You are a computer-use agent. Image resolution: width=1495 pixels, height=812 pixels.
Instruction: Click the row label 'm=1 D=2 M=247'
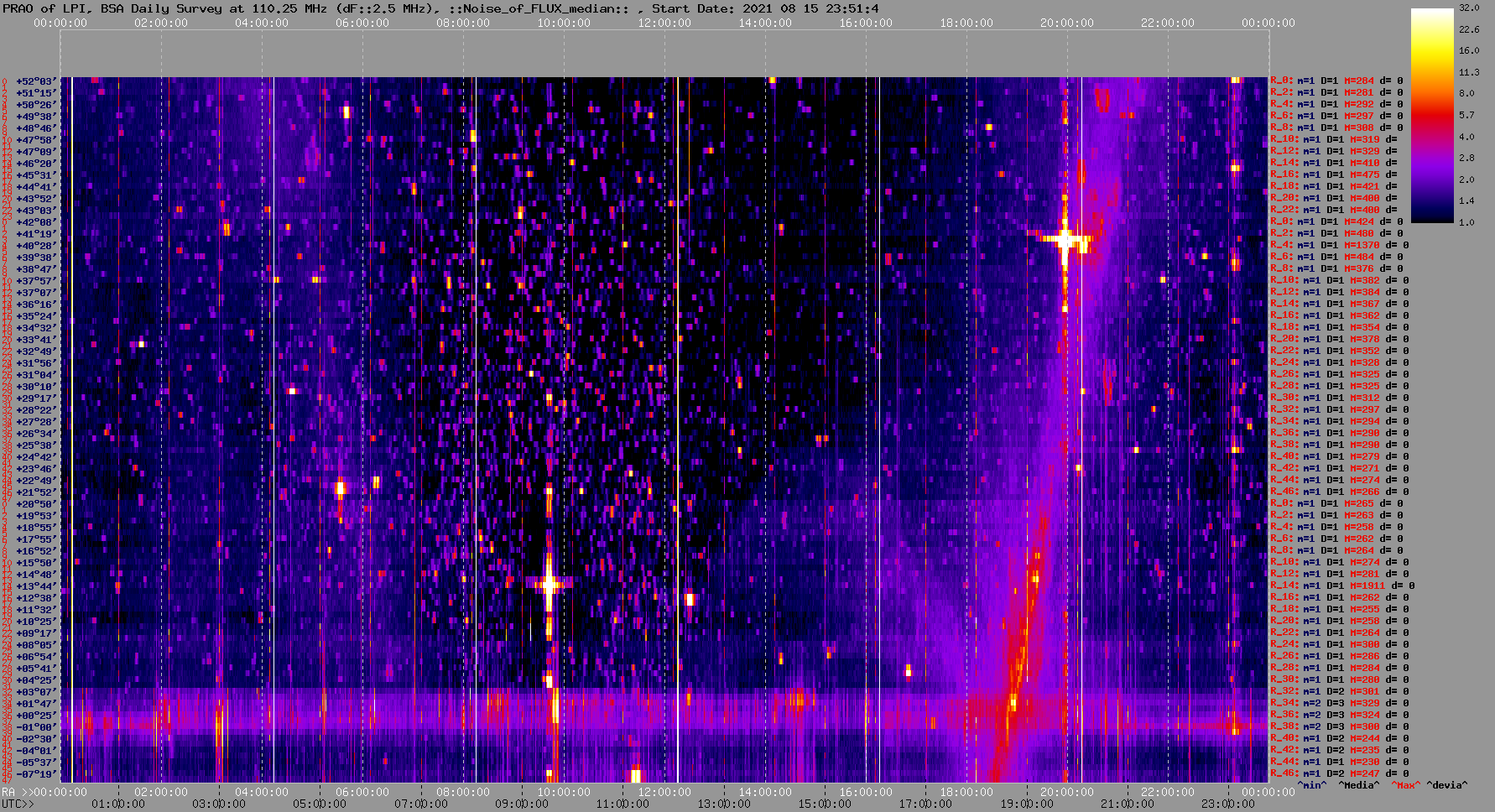coord(1339,774)
